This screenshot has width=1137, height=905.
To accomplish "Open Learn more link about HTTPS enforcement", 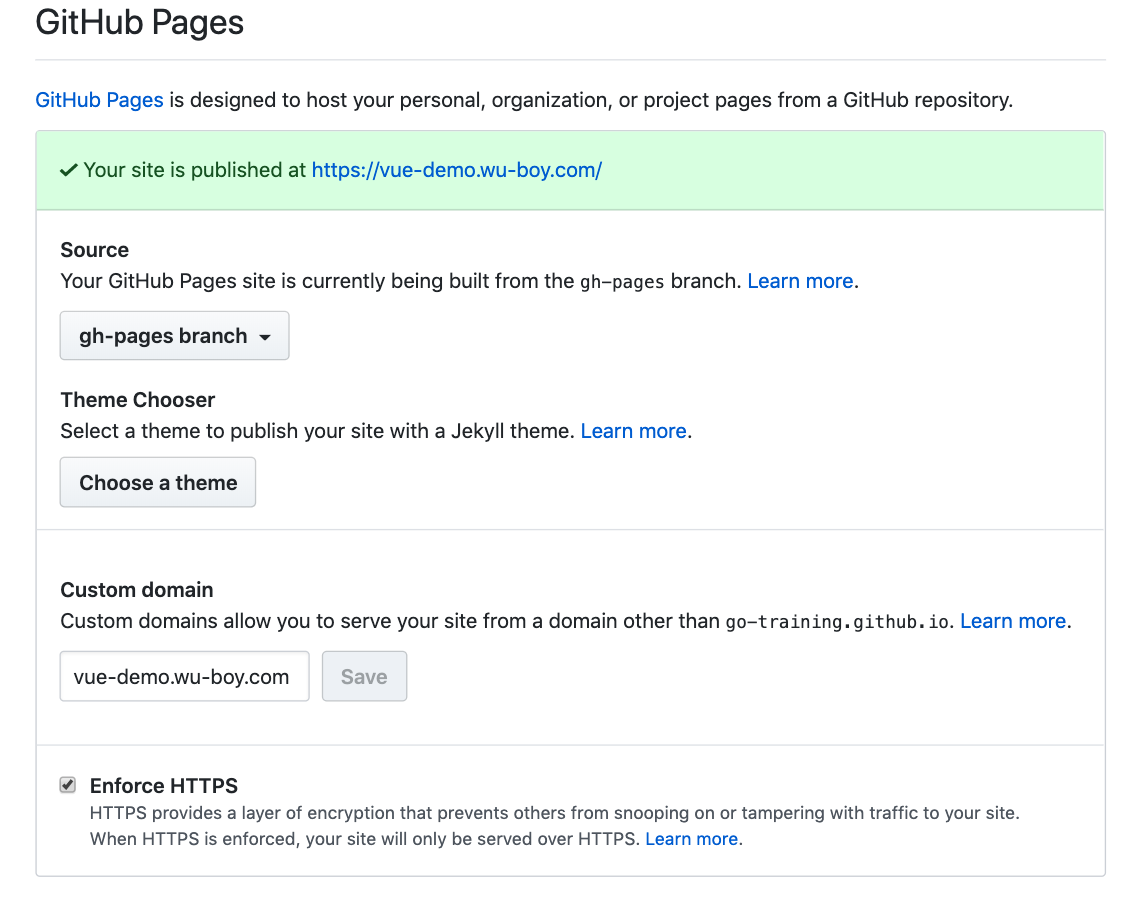I will pos(692,839).
